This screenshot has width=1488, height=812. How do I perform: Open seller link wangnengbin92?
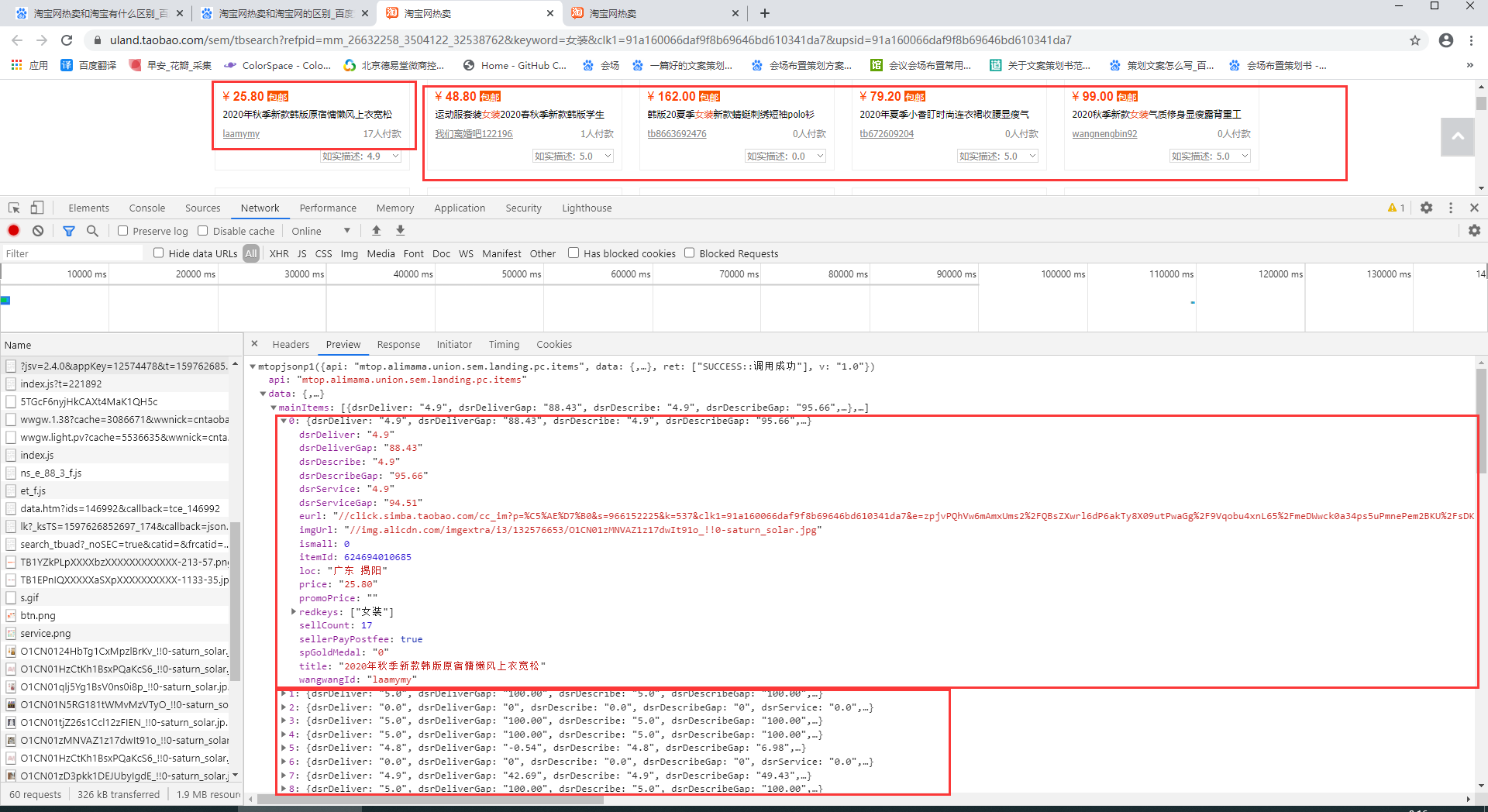1104,134
